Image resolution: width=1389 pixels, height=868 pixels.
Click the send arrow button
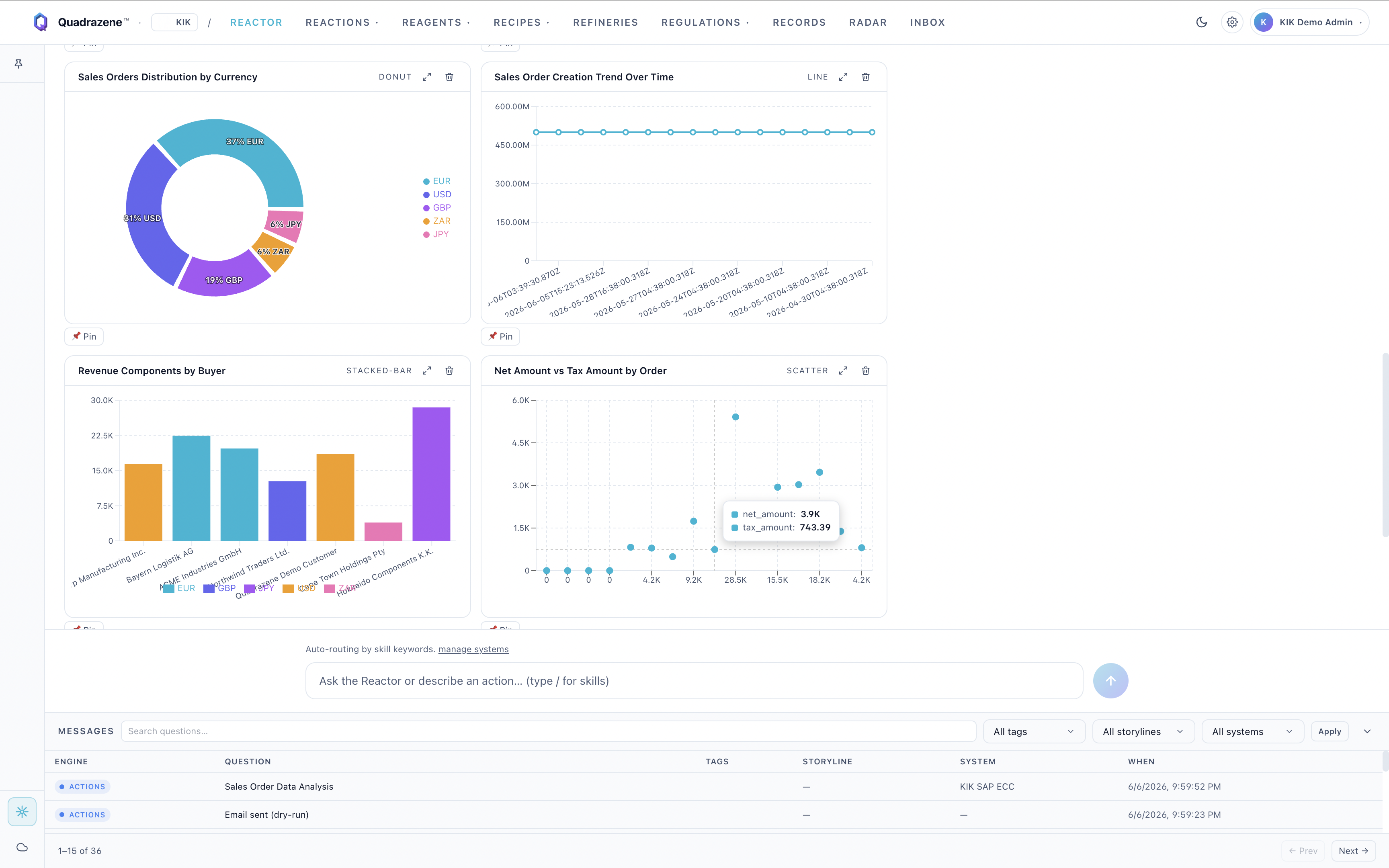1110,681
